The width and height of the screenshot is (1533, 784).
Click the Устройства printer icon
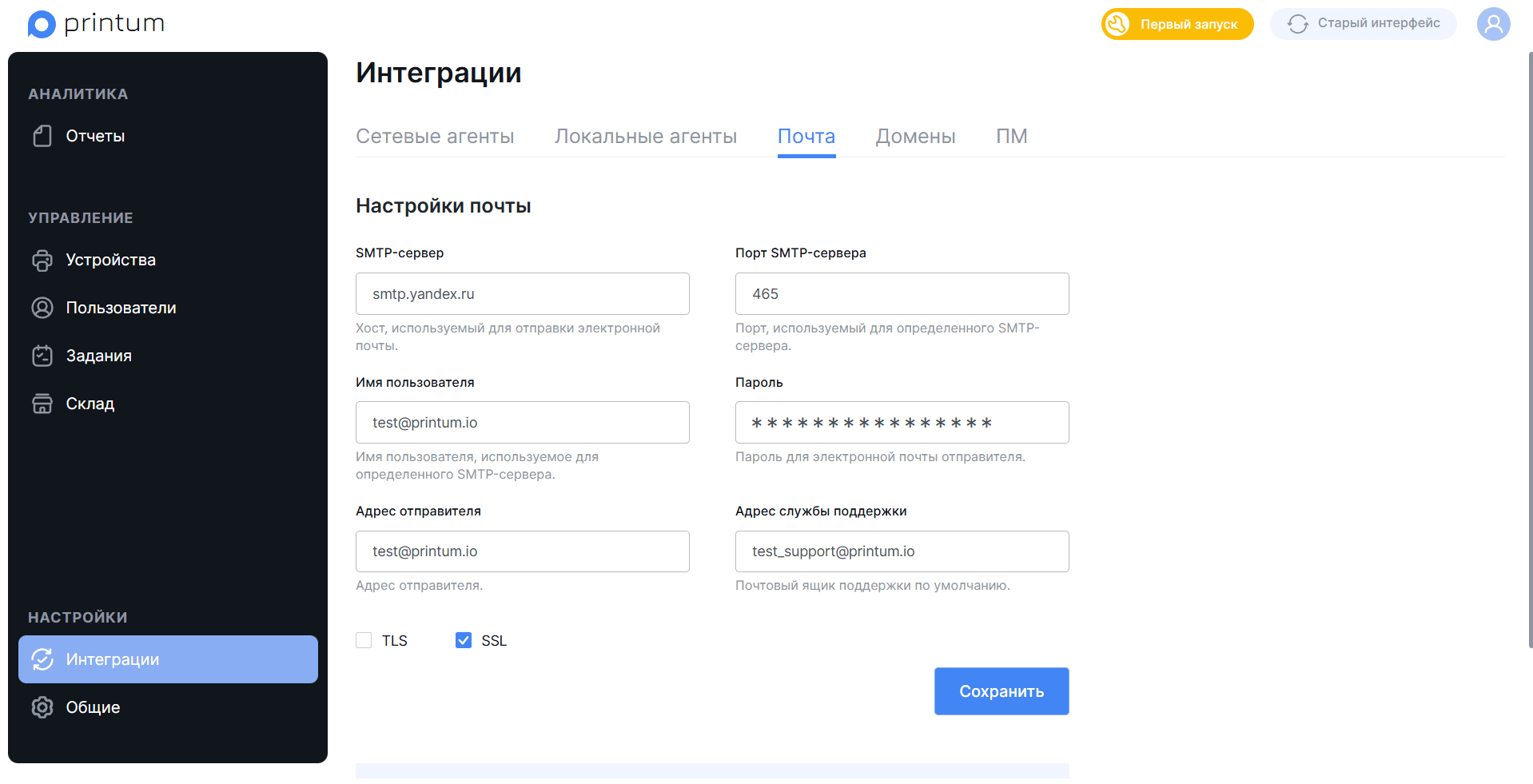42,260
